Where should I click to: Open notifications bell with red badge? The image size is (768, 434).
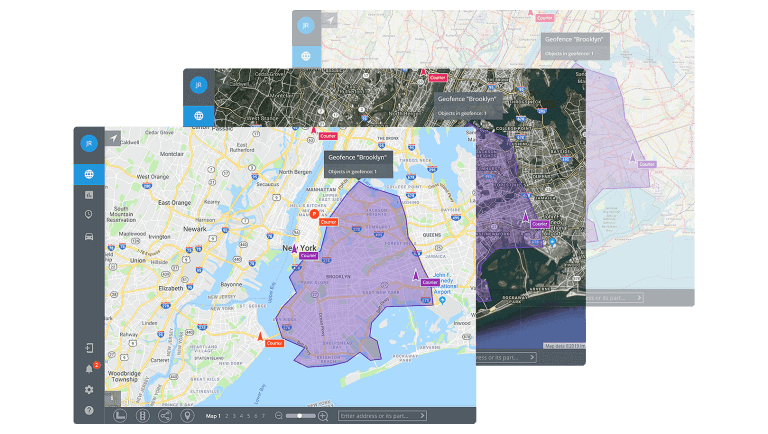(x=88, y=369)
